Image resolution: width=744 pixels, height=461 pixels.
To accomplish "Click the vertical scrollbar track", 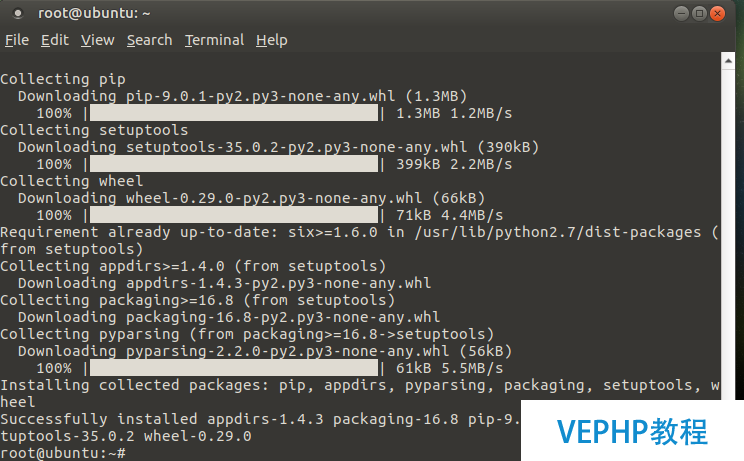I will 728,234.
